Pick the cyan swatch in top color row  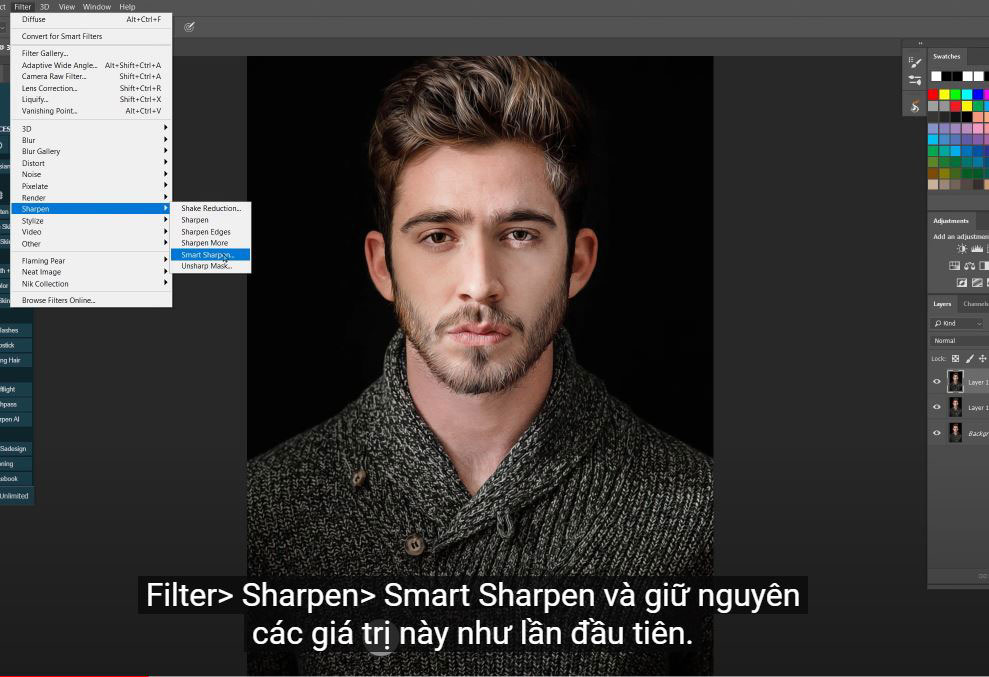[967, 95]
